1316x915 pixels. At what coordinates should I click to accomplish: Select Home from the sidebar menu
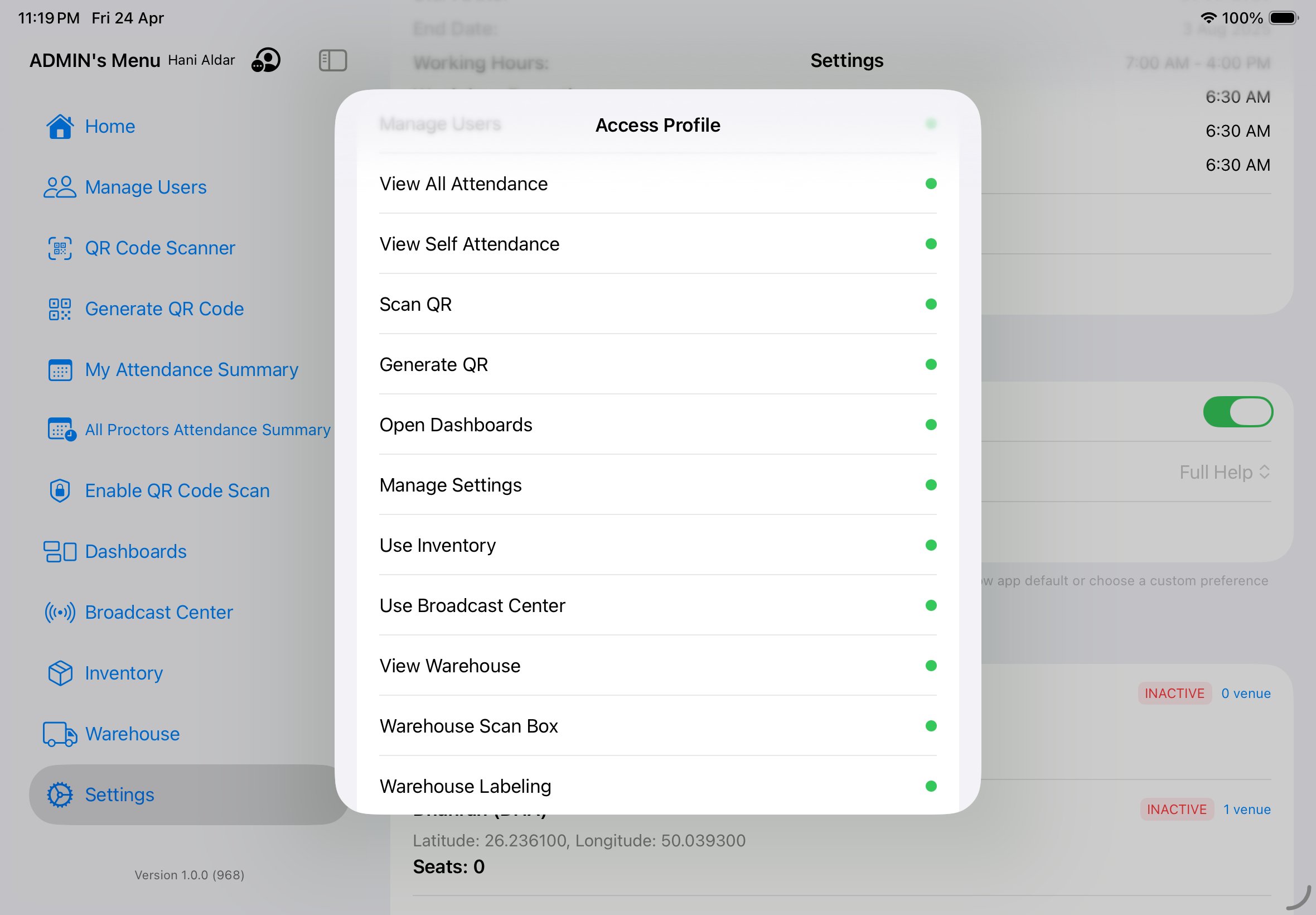tap(110, 126)
